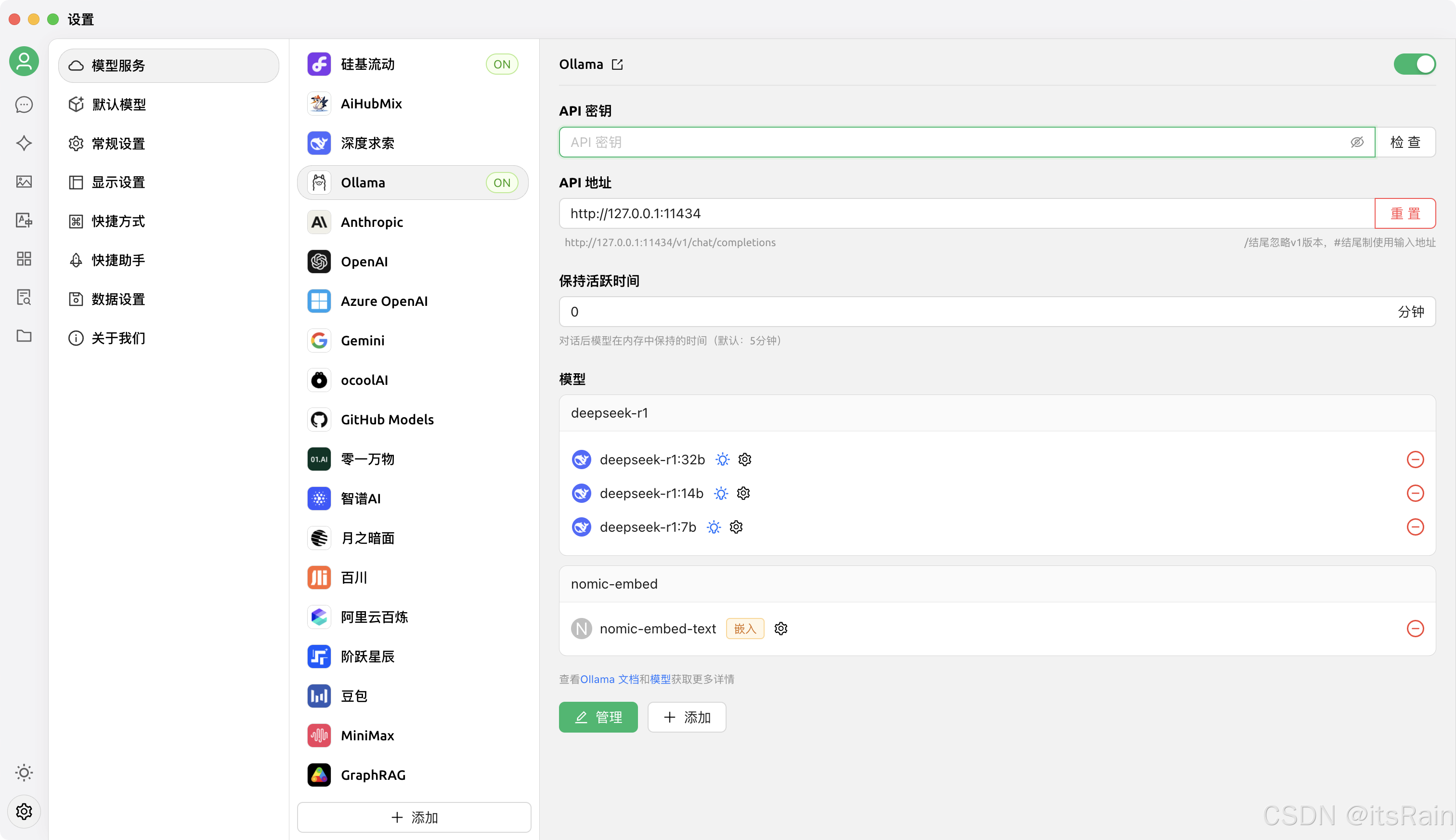This screenshot has height=840, width=1456.
Task: Click the deepseek-r1:32b model logo
Action: click(581, 459)
